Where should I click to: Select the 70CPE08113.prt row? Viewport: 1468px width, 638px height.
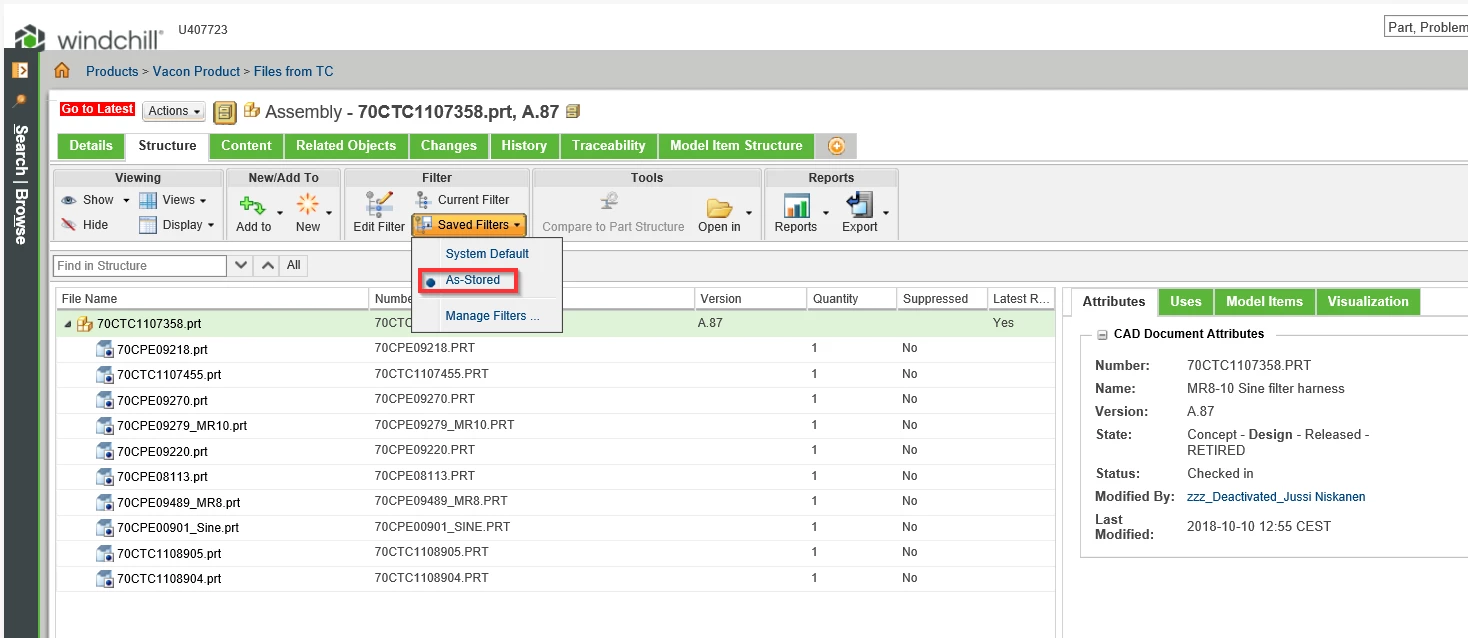555,476
